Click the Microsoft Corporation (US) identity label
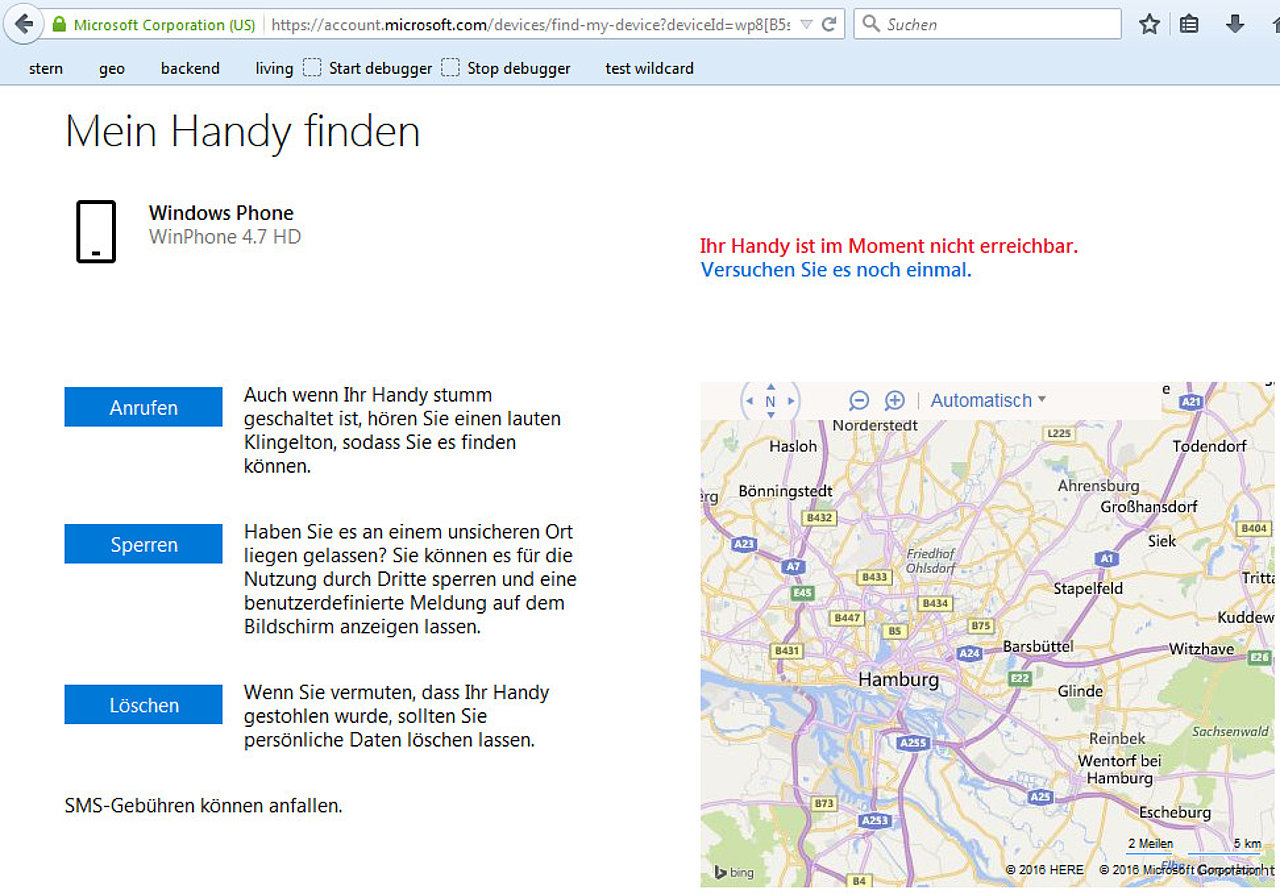Viewport: 1280px width, 894px height. 165,24
